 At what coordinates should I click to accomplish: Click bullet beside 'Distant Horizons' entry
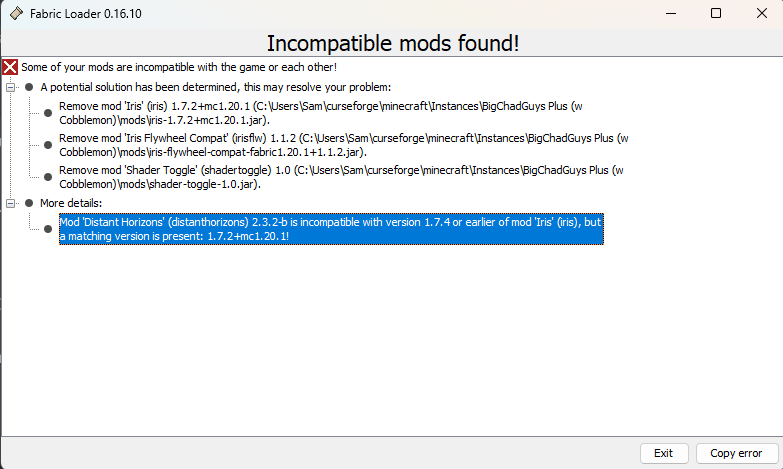pyautogui.click(x=47, y=228)
